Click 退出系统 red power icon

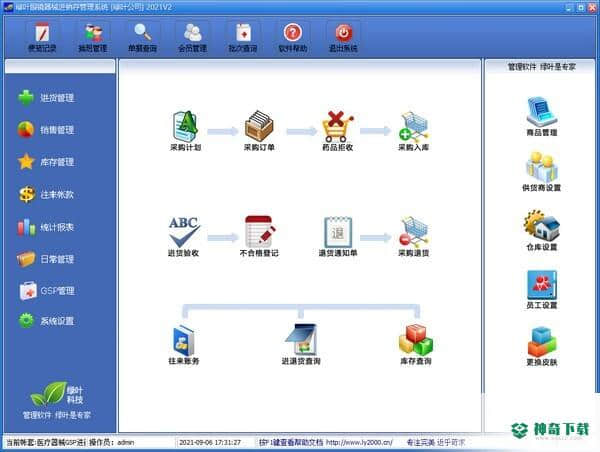point(343,38)
